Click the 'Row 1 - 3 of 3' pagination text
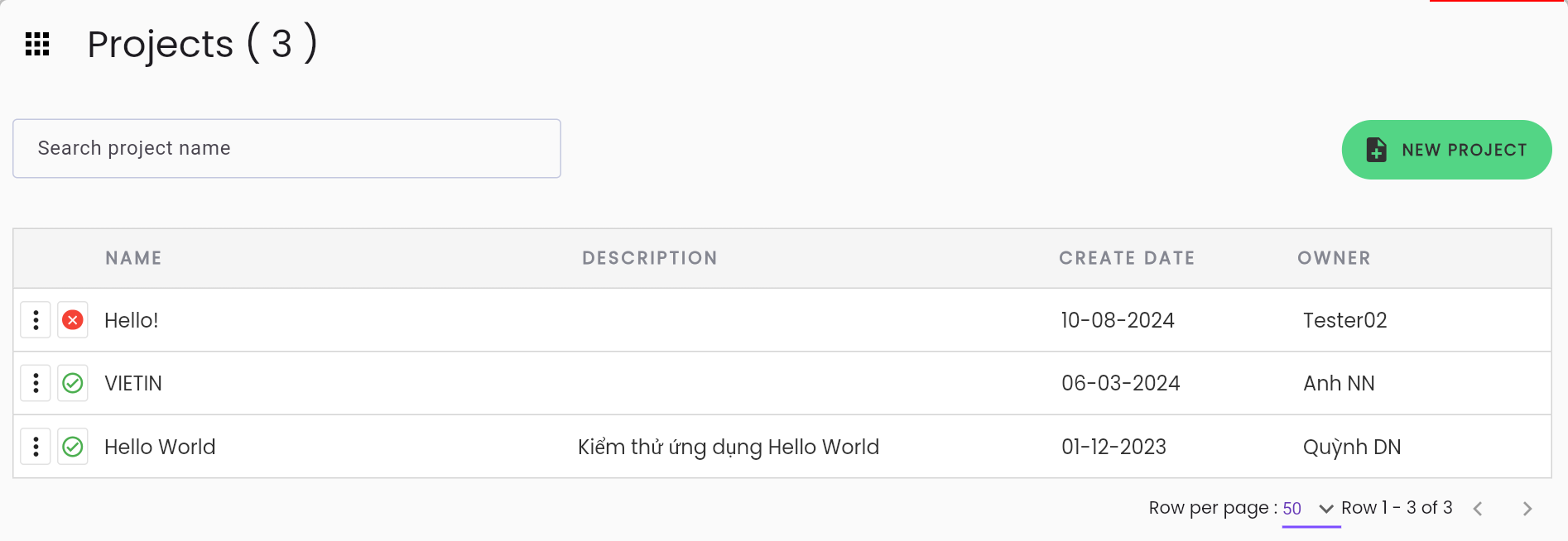Image resolution: width=1568 pixels, height=541 pixels. [1397, 507]
